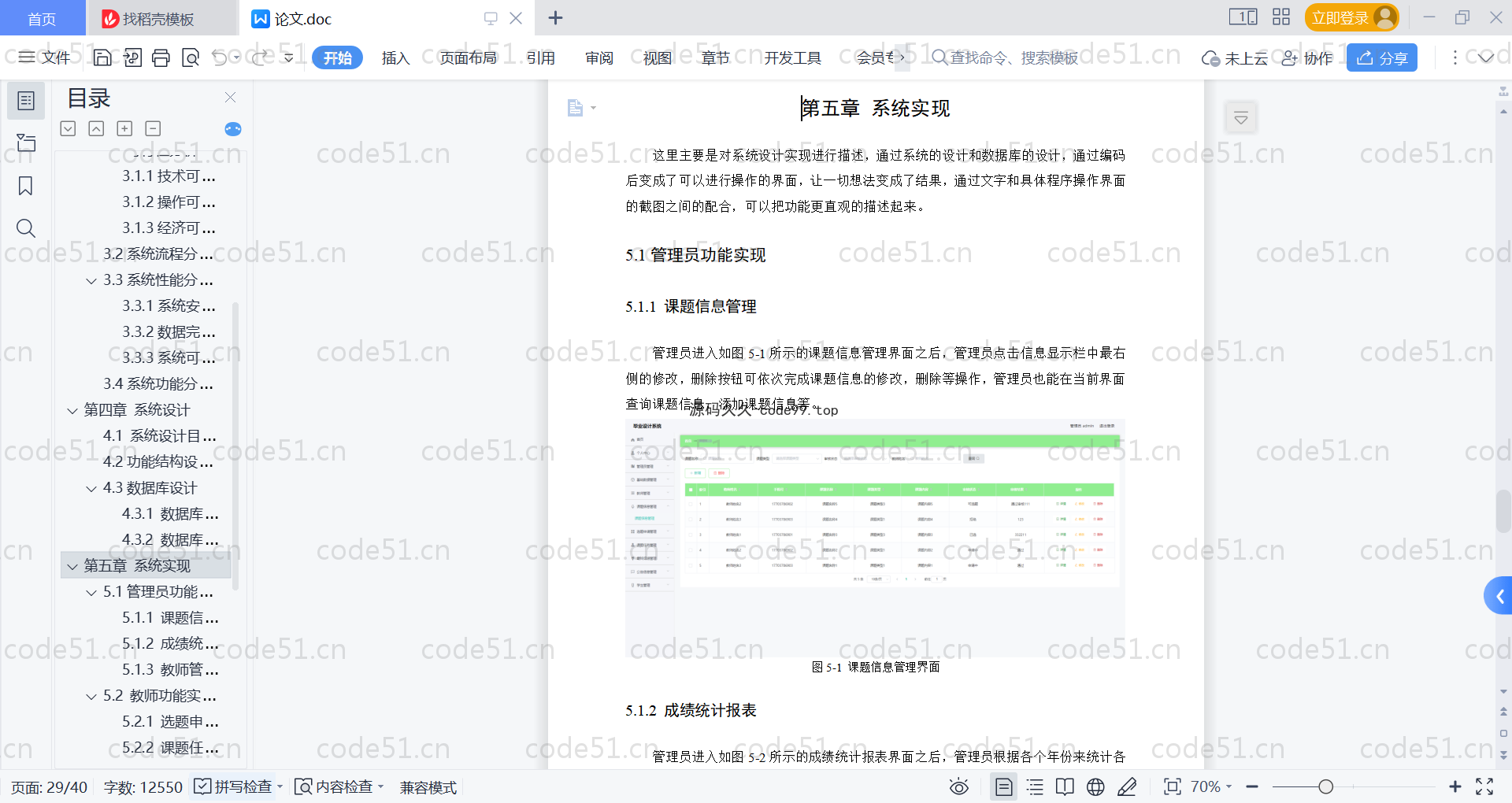This screenshot has width=1512, height=803.
Task: Expand the ribbon with the chevron at the far right
Action: click(1485, 57)
